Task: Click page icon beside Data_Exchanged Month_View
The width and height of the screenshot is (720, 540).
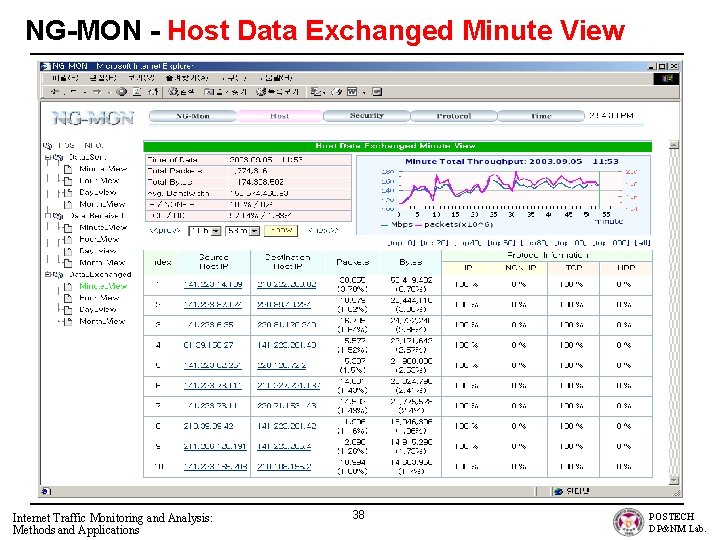Action: point(68,321)
